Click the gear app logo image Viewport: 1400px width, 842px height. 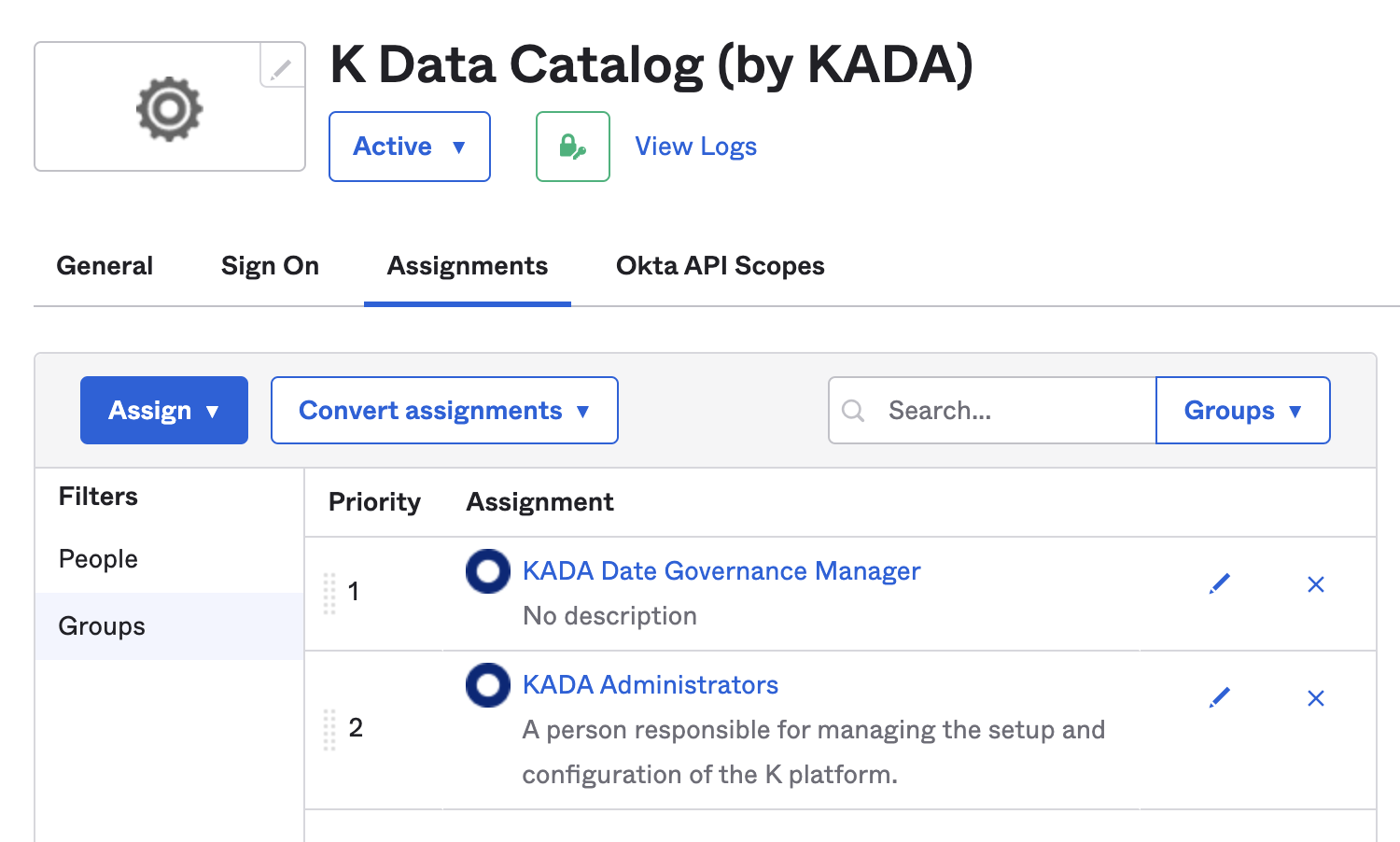coord(169,109)
